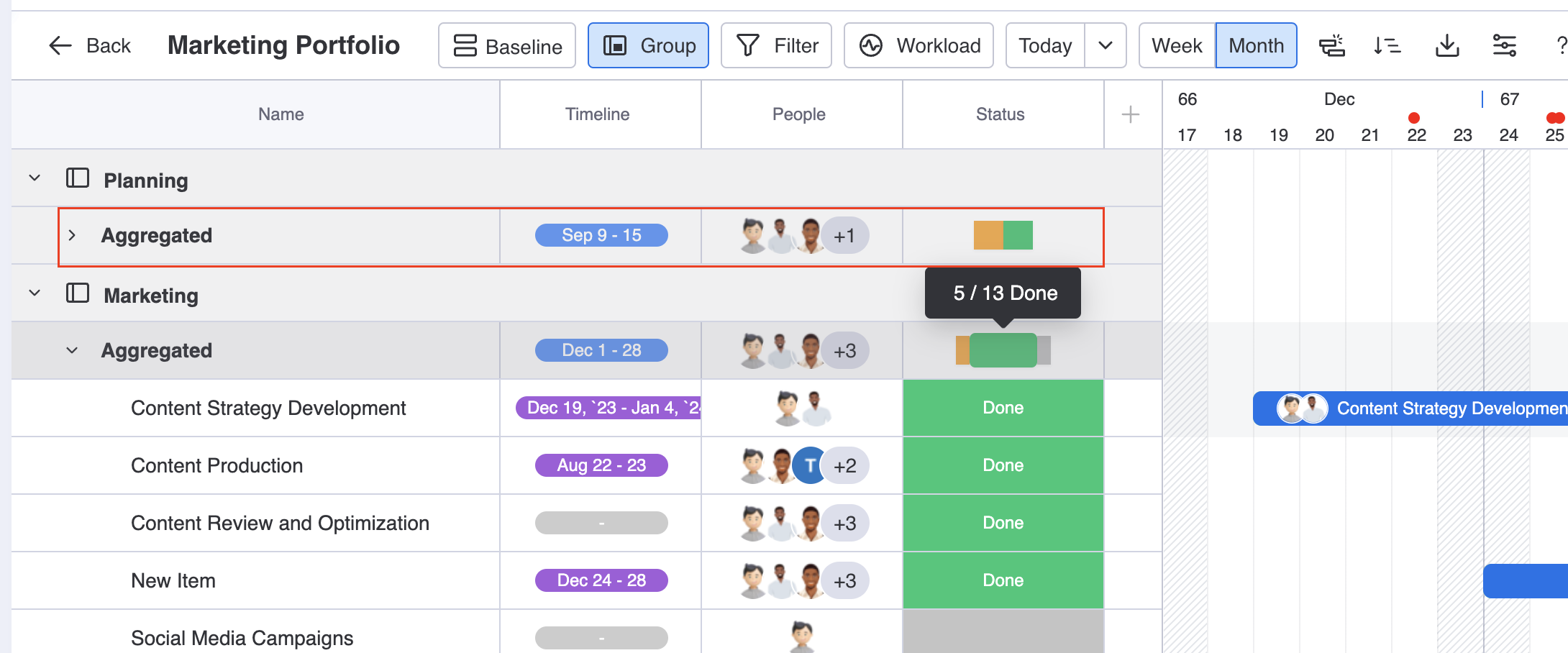
Task: Jump to Today on timeline
Action: click(1045, 46)
